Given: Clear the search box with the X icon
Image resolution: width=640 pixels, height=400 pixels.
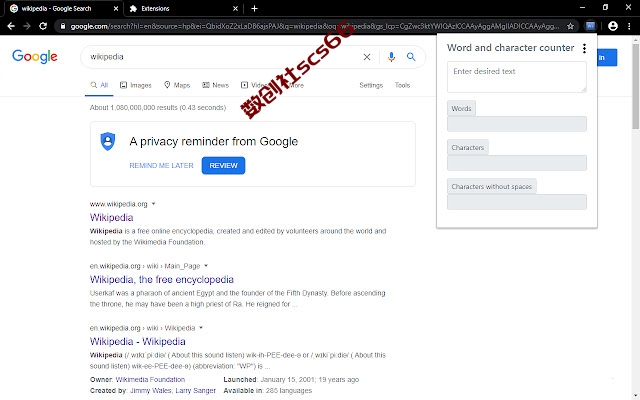Looking at the screenshot, I should pyautogui.click(x=367, y=57).
